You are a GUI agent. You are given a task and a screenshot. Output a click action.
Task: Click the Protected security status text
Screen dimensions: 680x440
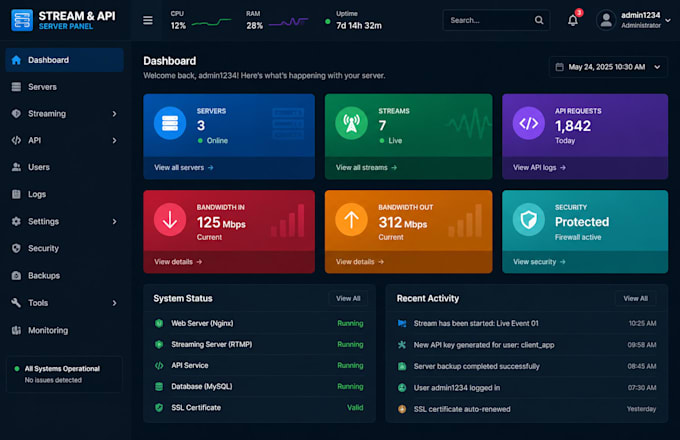click(582, 222)
